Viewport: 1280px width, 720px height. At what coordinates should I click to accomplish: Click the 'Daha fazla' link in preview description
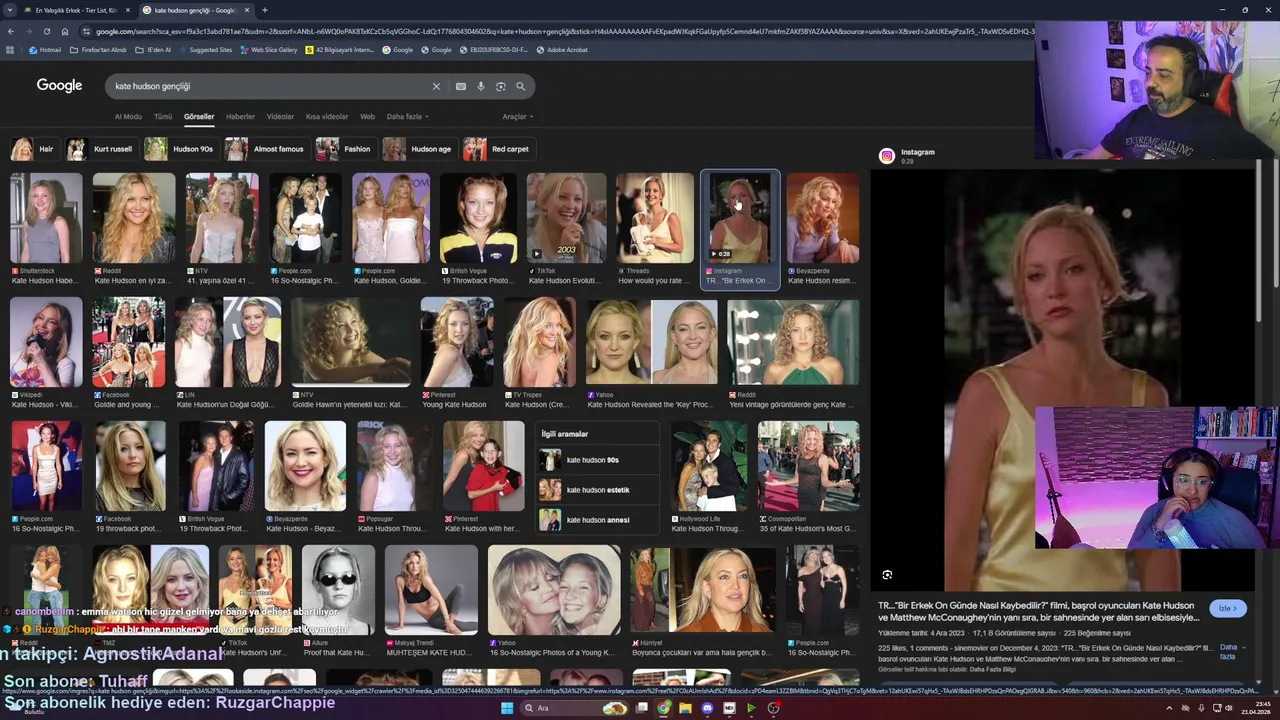[1228, 651]
